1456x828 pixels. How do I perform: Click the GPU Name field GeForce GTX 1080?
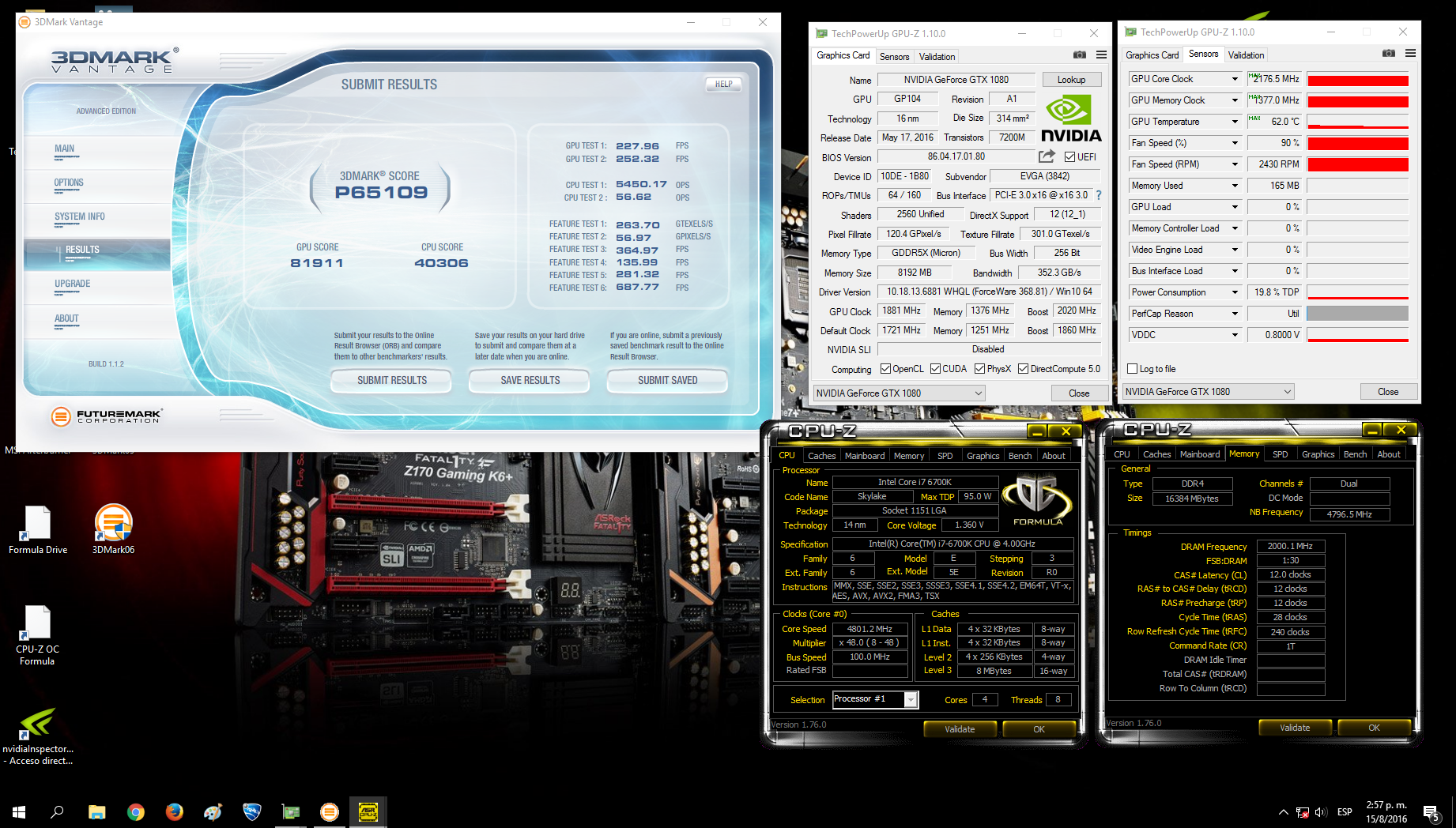956,80
